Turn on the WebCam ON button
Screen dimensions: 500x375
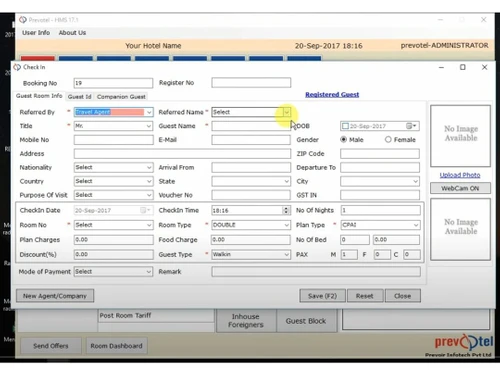click(x=460, y=188)
